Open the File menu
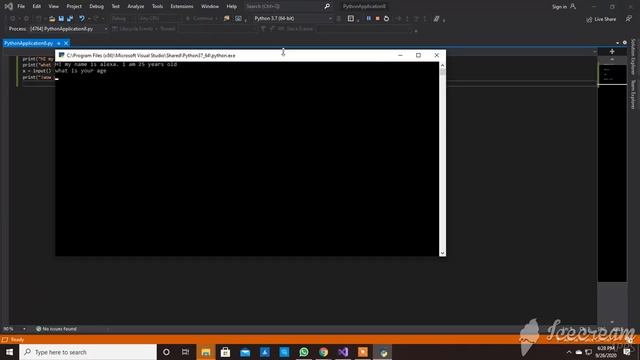The image size is (640, 360). click(21, 7)
